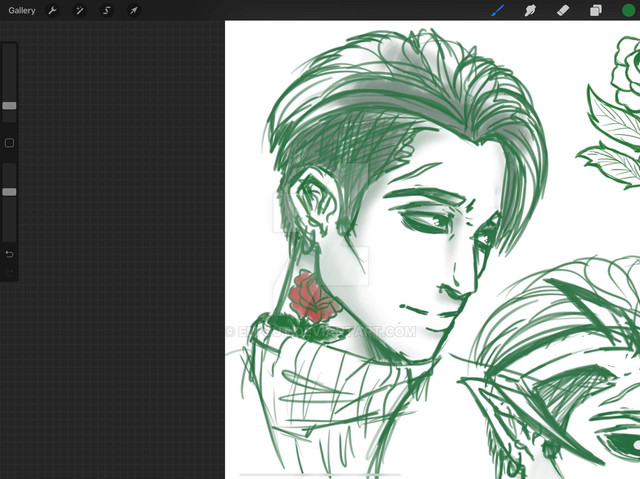
Task: Activate the Selection tool
Action: [x=106, y=11]
